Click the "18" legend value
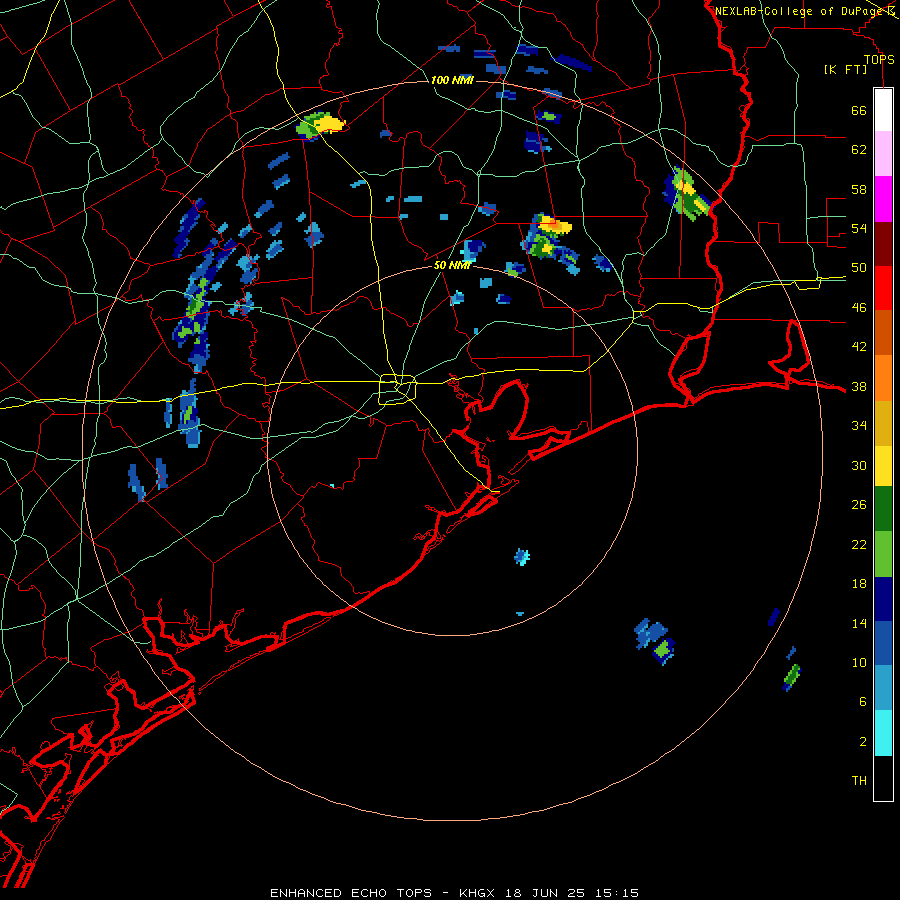900x900 pixels. point(859,584)
